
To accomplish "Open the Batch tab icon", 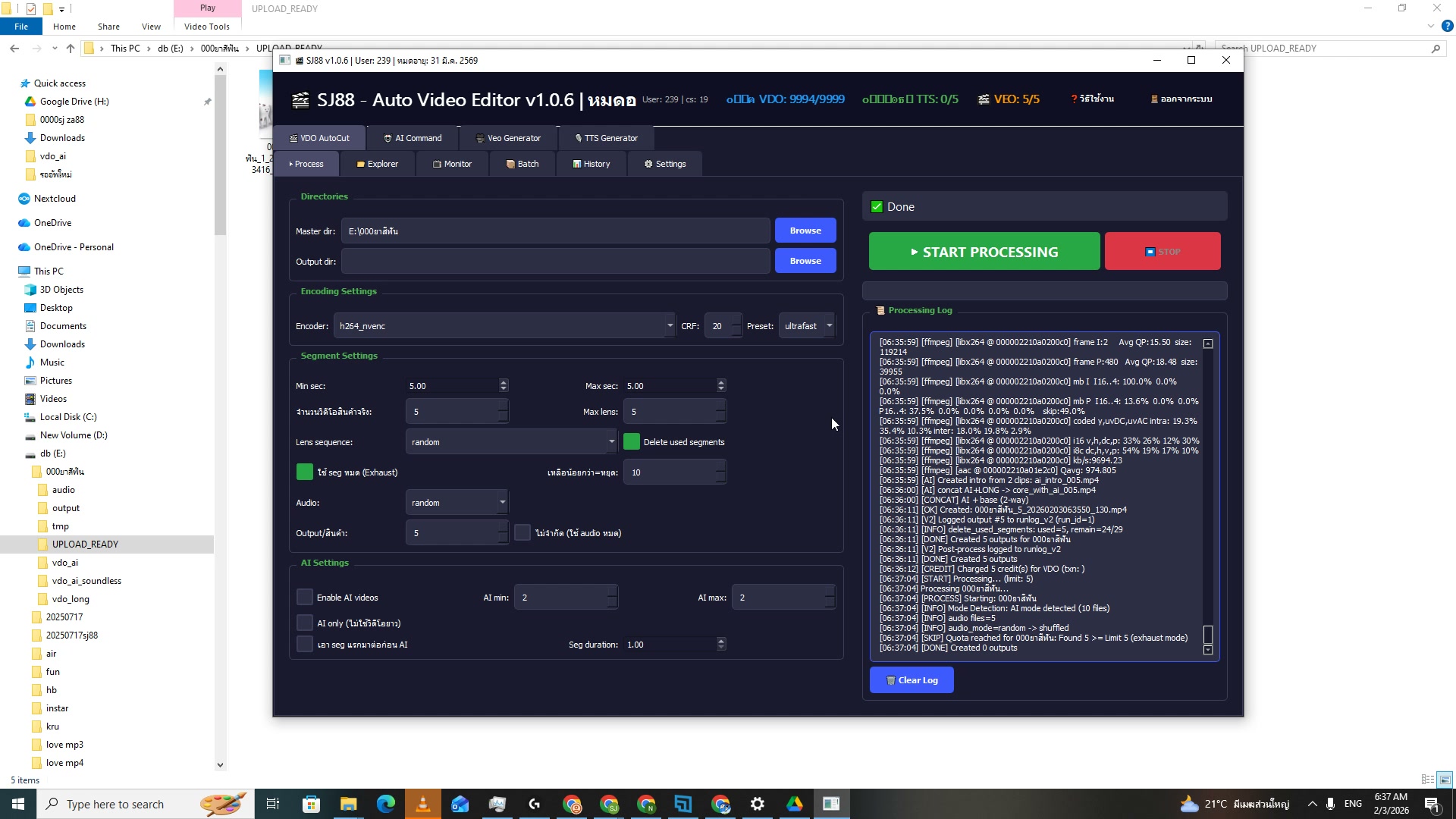I will [x=510, y=164].
